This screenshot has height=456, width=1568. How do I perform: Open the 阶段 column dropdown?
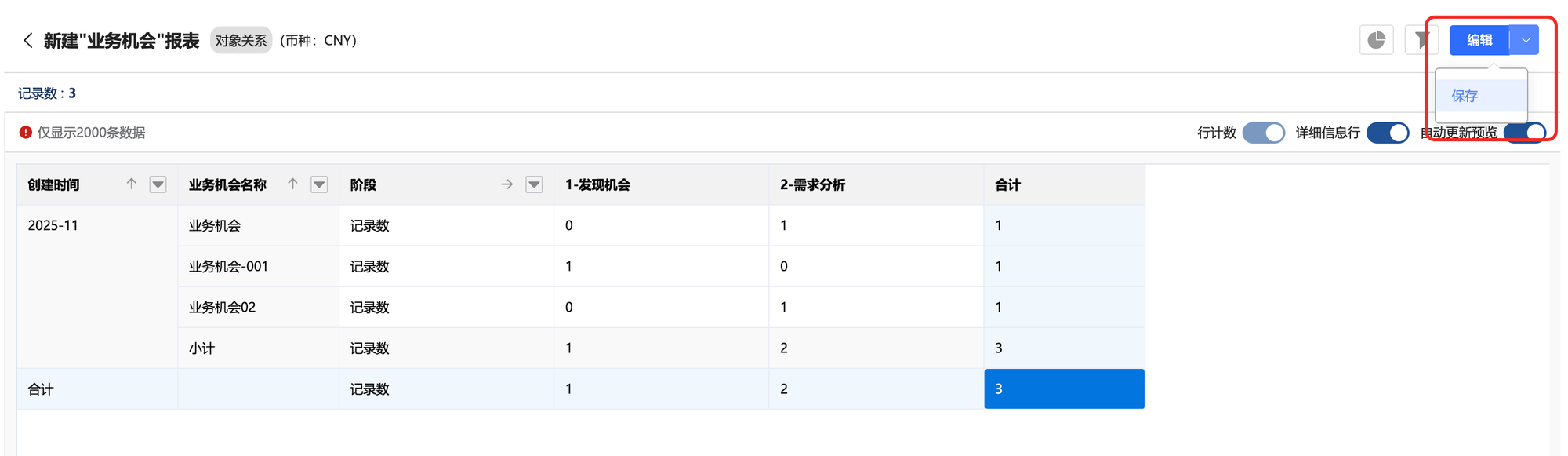(x=534, y=184)
